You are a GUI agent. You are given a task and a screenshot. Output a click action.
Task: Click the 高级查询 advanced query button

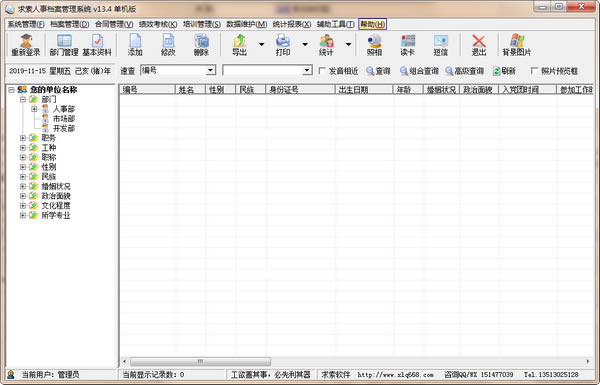(465, 71)
